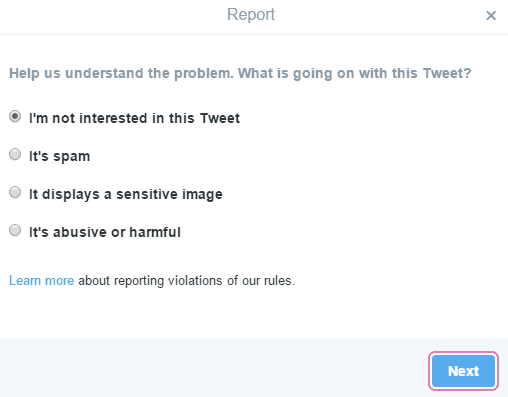The image size is (508, 397).
Task: Choose the "It's spam" radio button
Action: (15, 155)
